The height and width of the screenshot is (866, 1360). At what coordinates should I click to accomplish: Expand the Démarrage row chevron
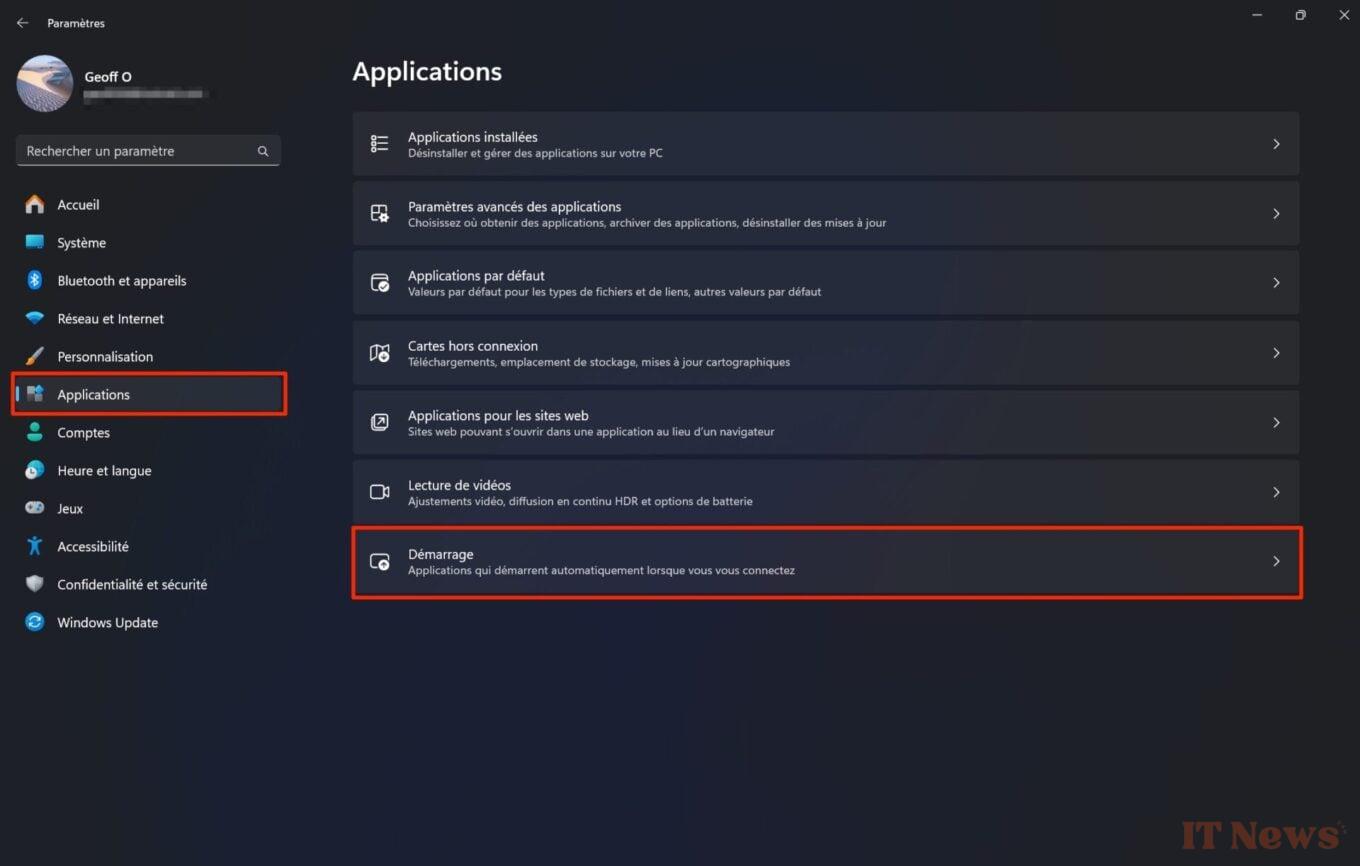1276,562
